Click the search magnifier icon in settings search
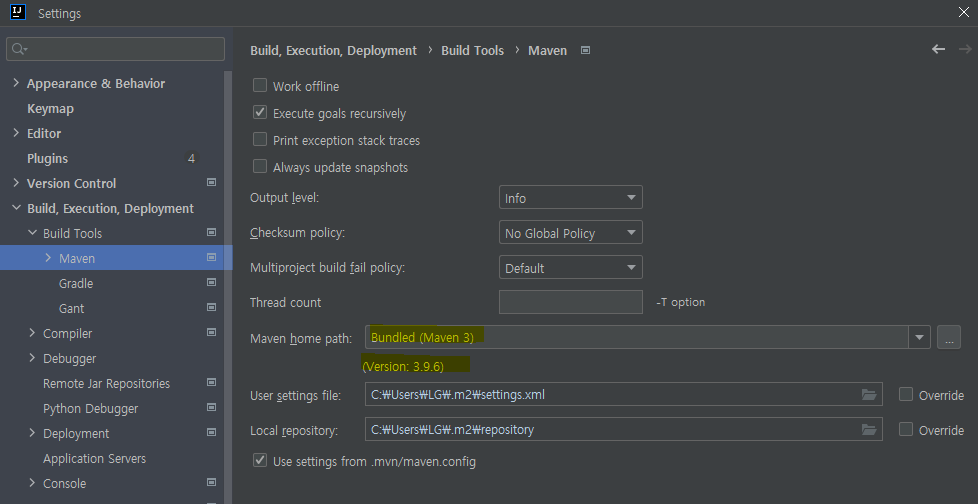 pyautogui.click(x=18, y=49)
